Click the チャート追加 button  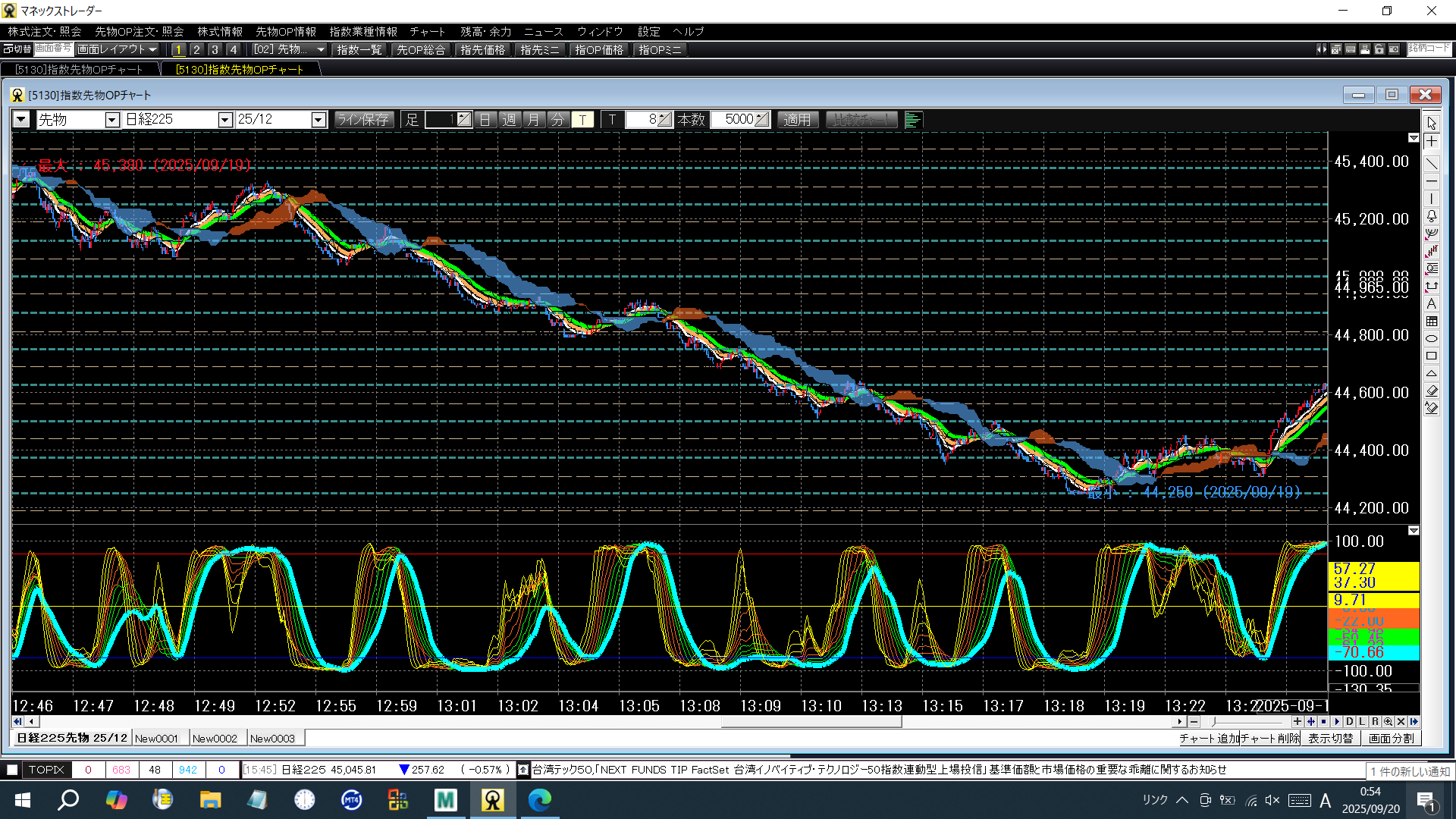1209,739
